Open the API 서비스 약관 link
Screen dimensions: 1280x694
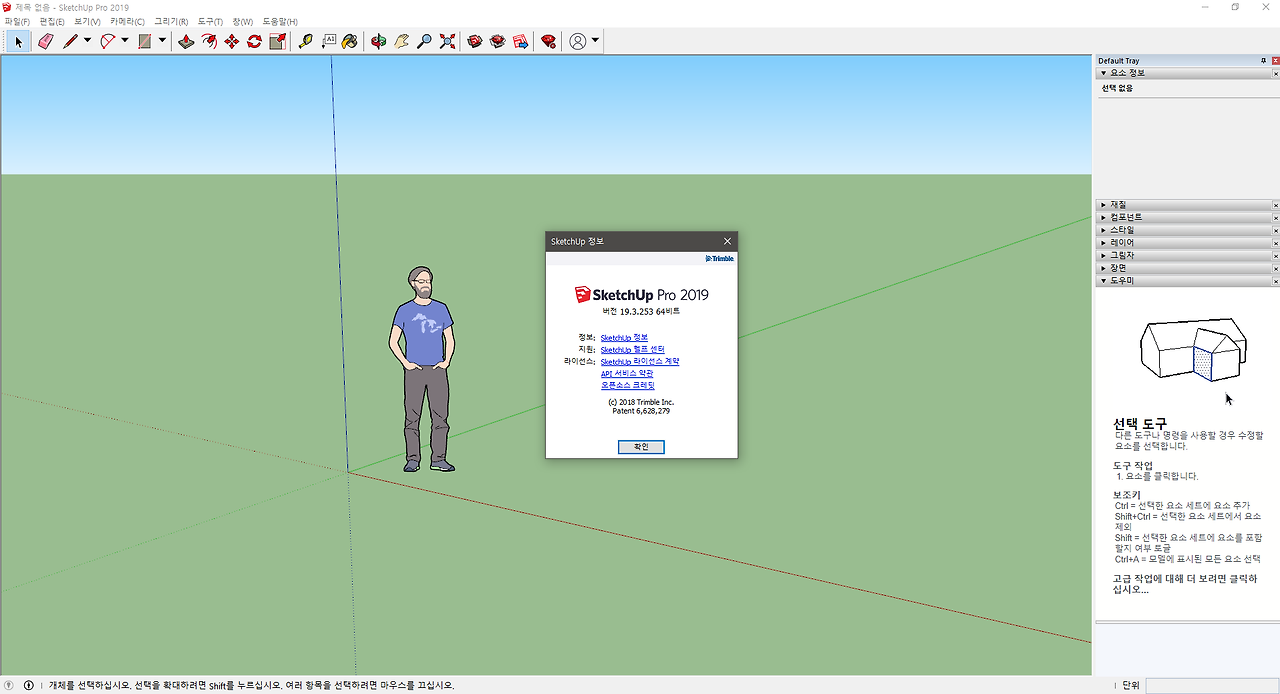pyautogui.click(x=627, y=373)
